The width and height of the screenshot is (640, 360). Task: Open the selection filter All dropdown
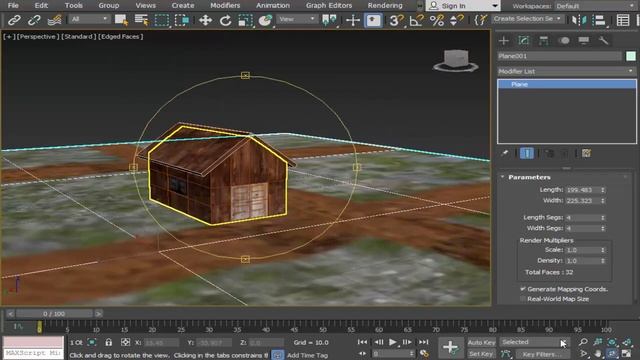click(89, 19)
